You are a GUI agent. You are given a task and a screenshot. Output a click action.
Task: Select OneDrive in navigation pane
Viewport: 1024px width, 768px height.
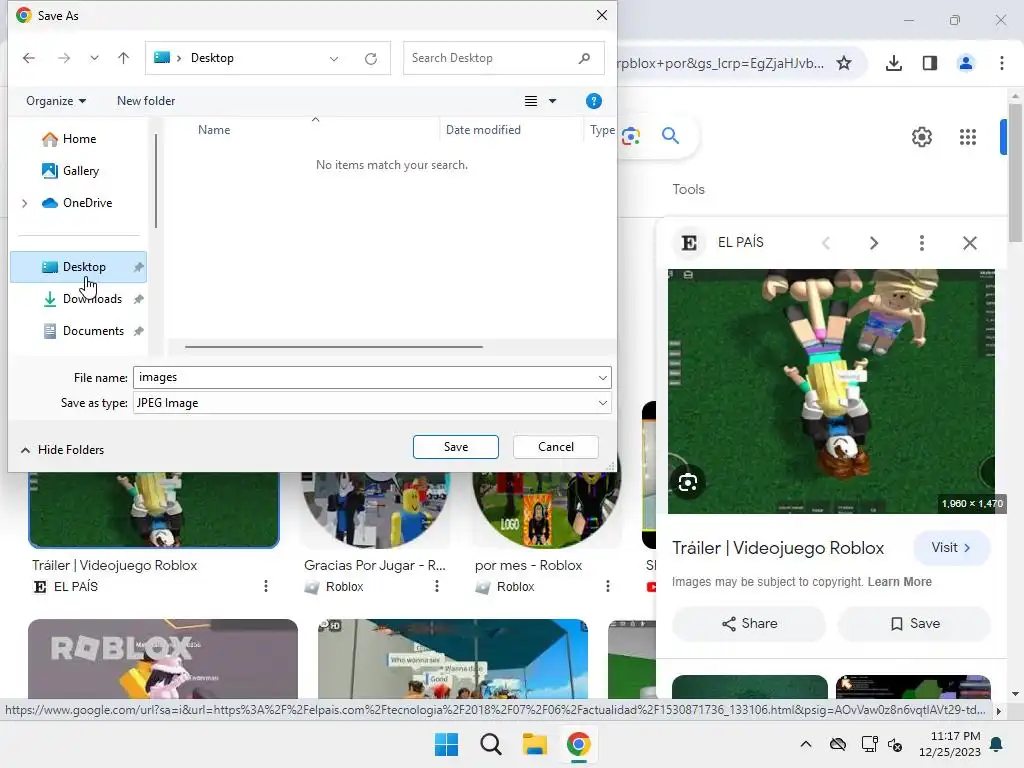(88, 202)
